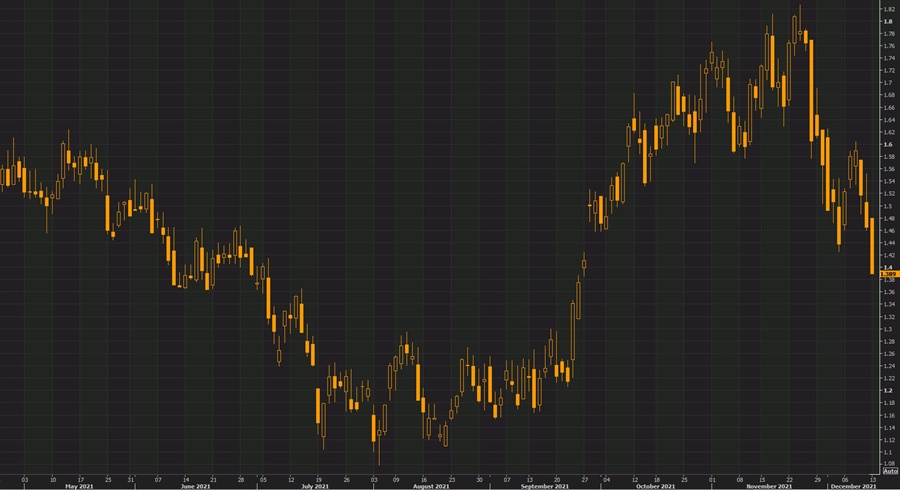Click date tick '14' under June 2021
Image resolution: width=900 pixels, height=490 pixels.
(x=185, y=479)
